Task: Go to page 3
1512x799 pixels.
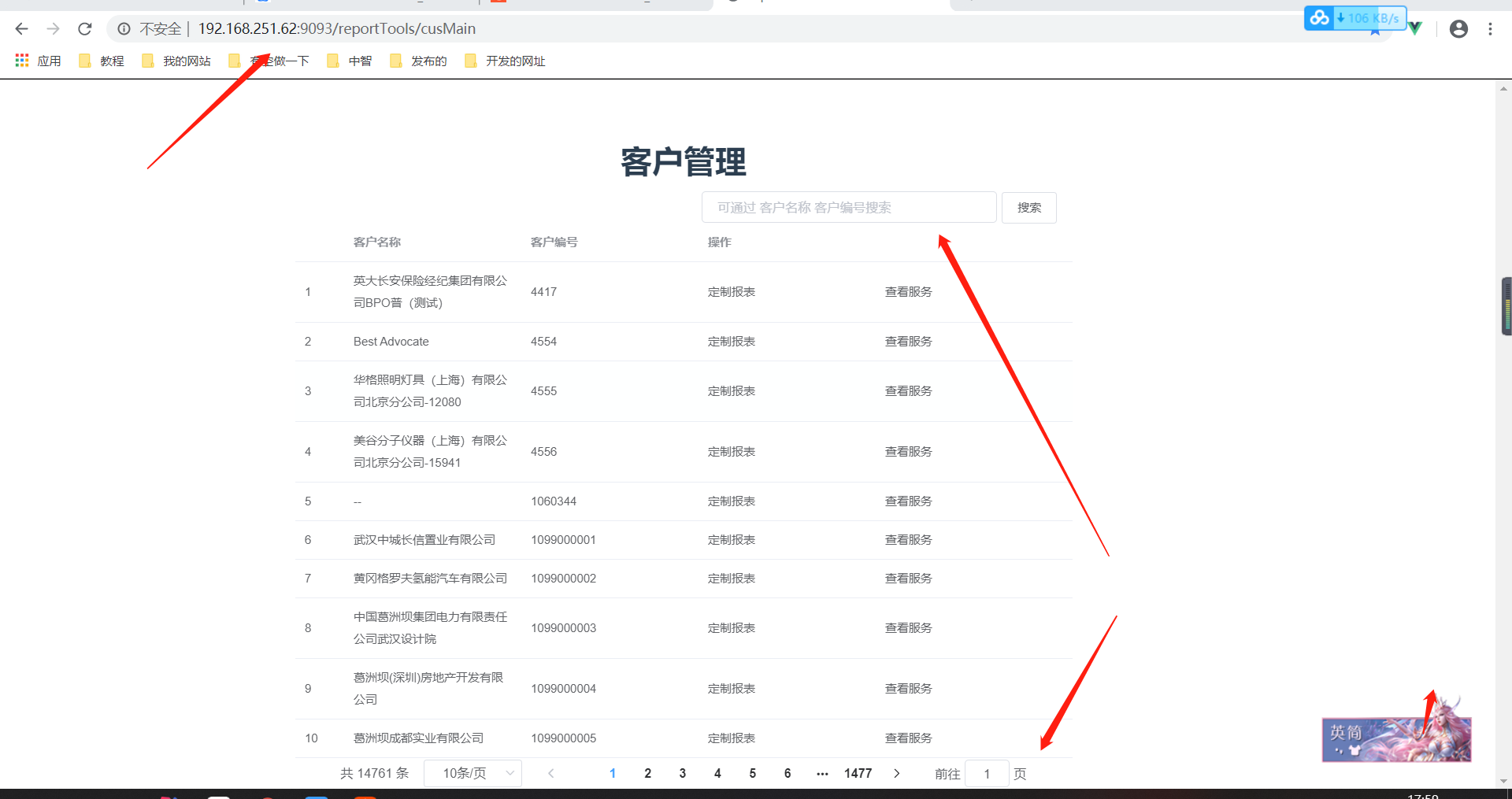Action: point(682,774)
